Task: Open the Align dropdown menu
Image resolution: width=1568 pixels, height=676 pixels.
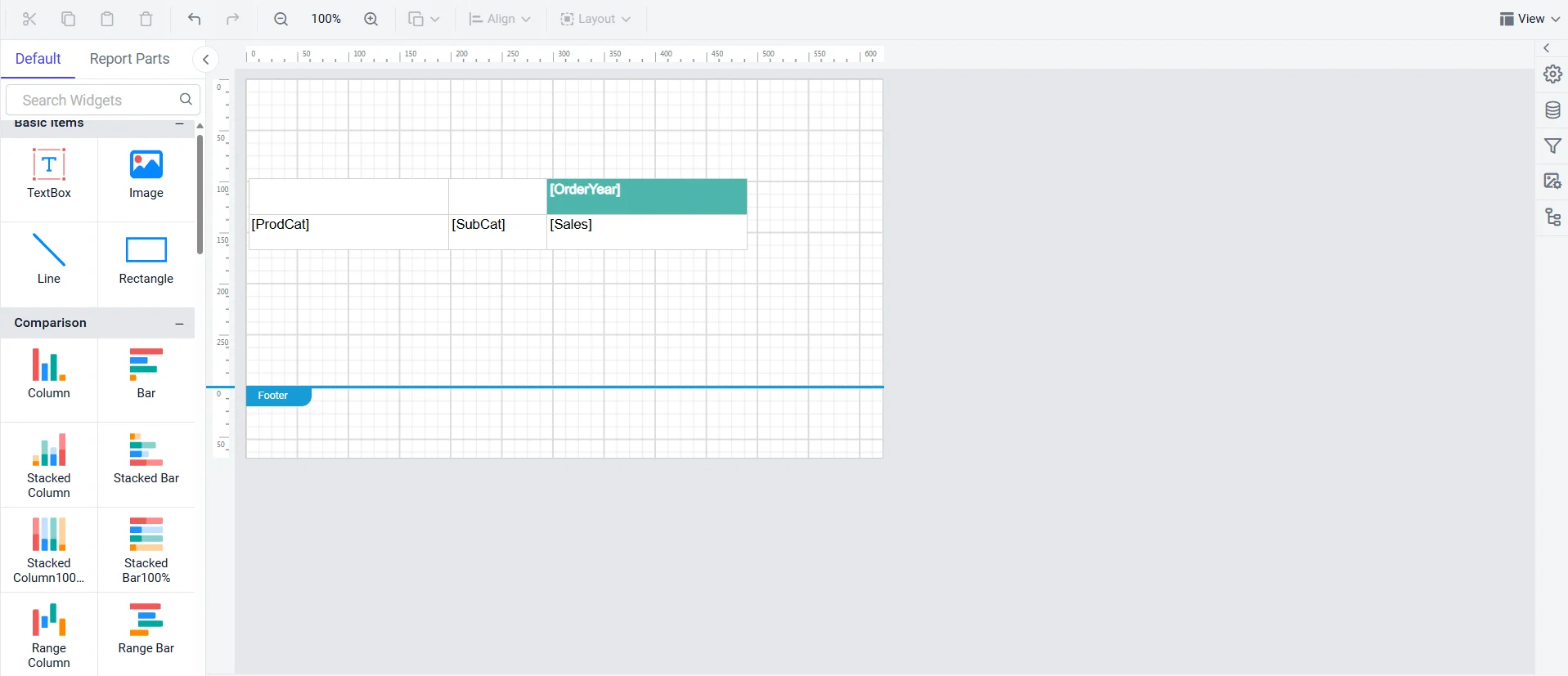Action: click(x=500, y=19)
